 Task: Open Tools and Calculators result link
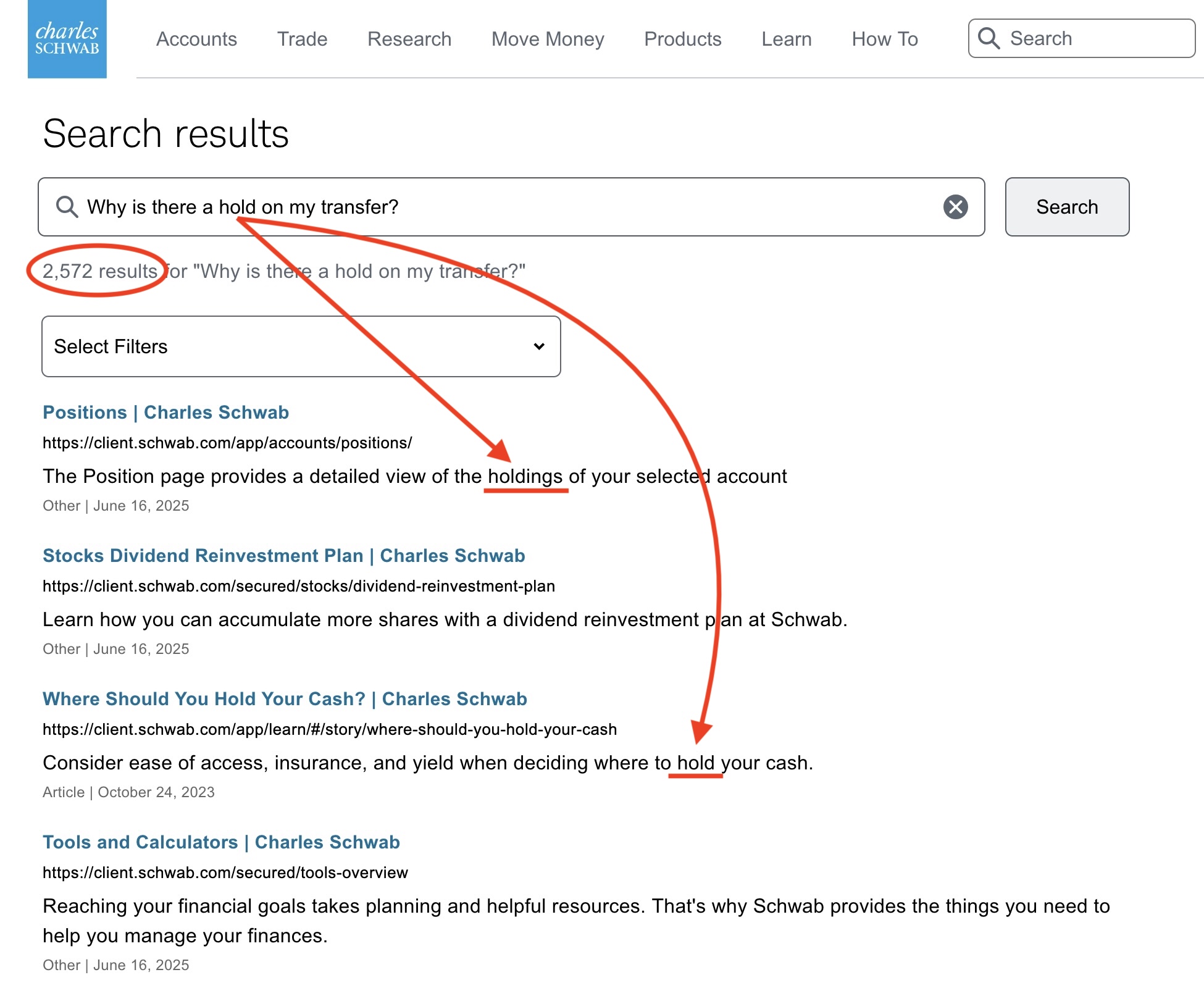click(x=221, y=842)
